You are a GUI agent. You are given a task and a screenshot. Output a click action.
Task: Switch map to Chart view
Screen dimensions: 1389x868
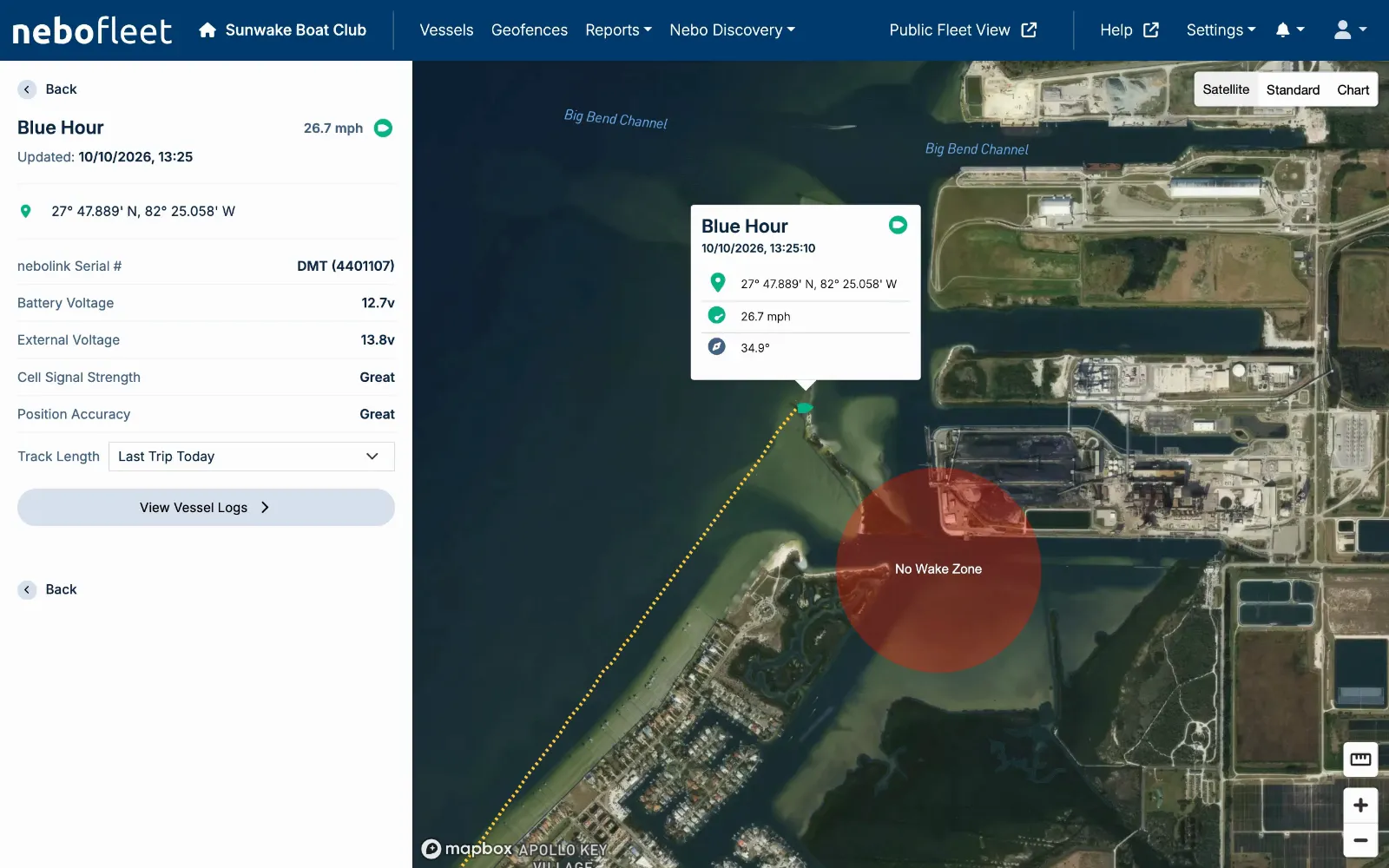click(x=1353, y=89)
